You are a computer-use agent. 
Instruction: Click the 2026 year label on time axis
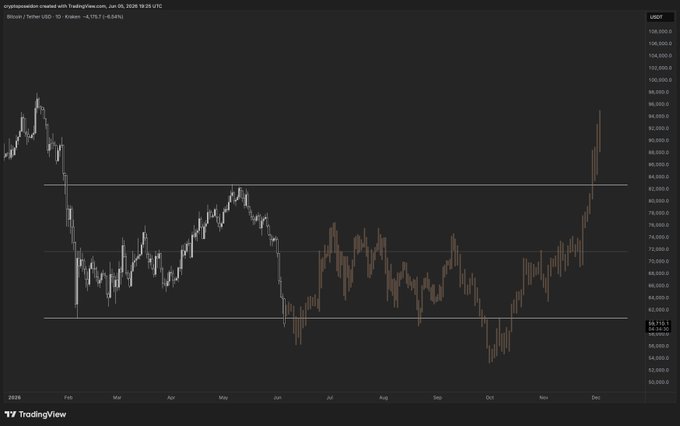click(14, 397)
